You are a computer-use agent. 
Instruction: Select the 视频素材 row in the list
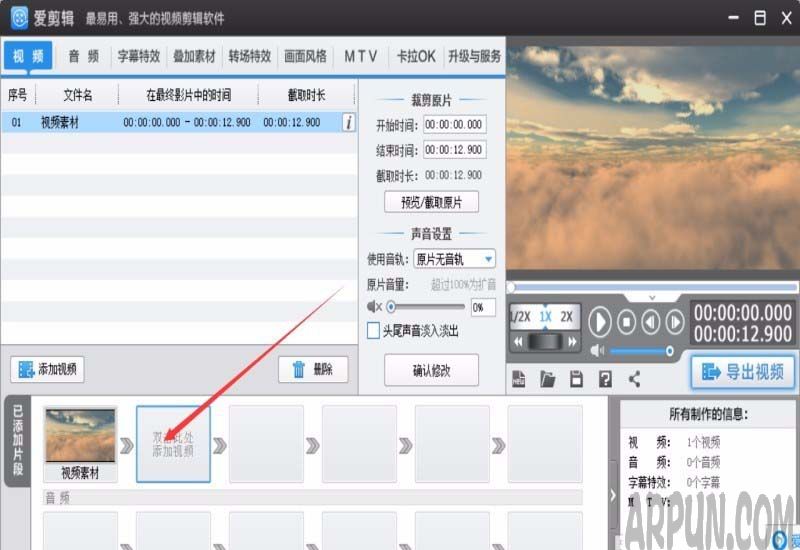click(x=179, y=122)
